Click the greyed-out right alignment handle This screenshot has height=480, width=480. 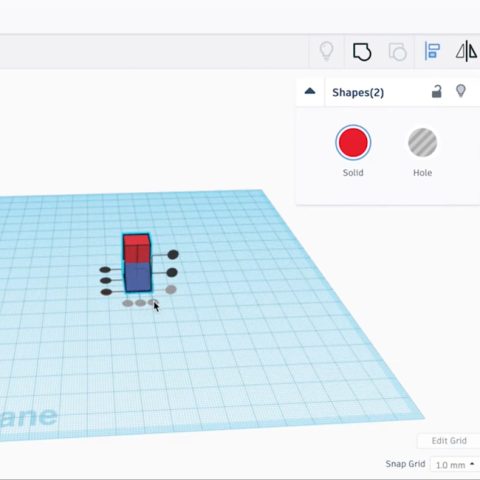coord(171,289)
